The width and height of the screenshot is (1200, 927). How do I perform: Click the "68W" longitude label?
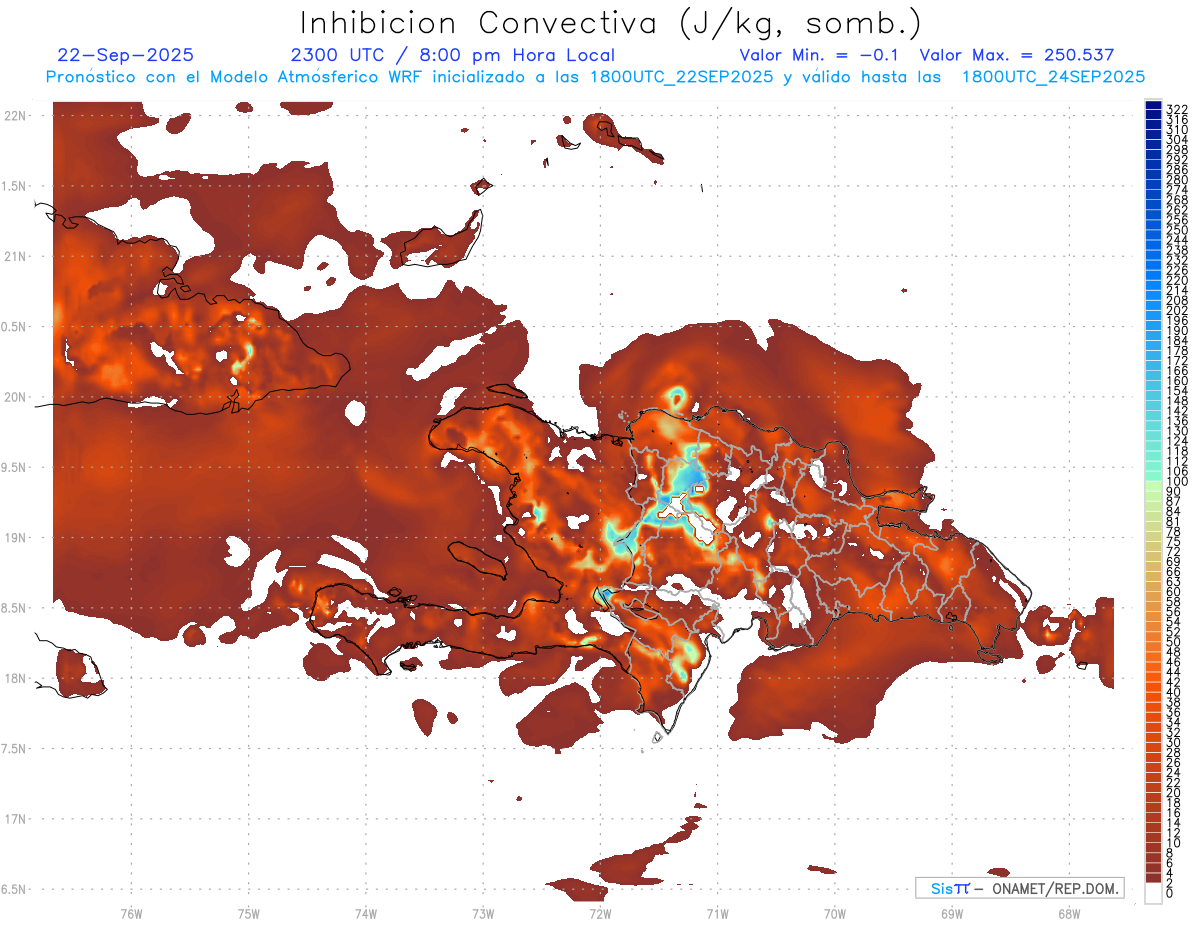(1068, 913)
